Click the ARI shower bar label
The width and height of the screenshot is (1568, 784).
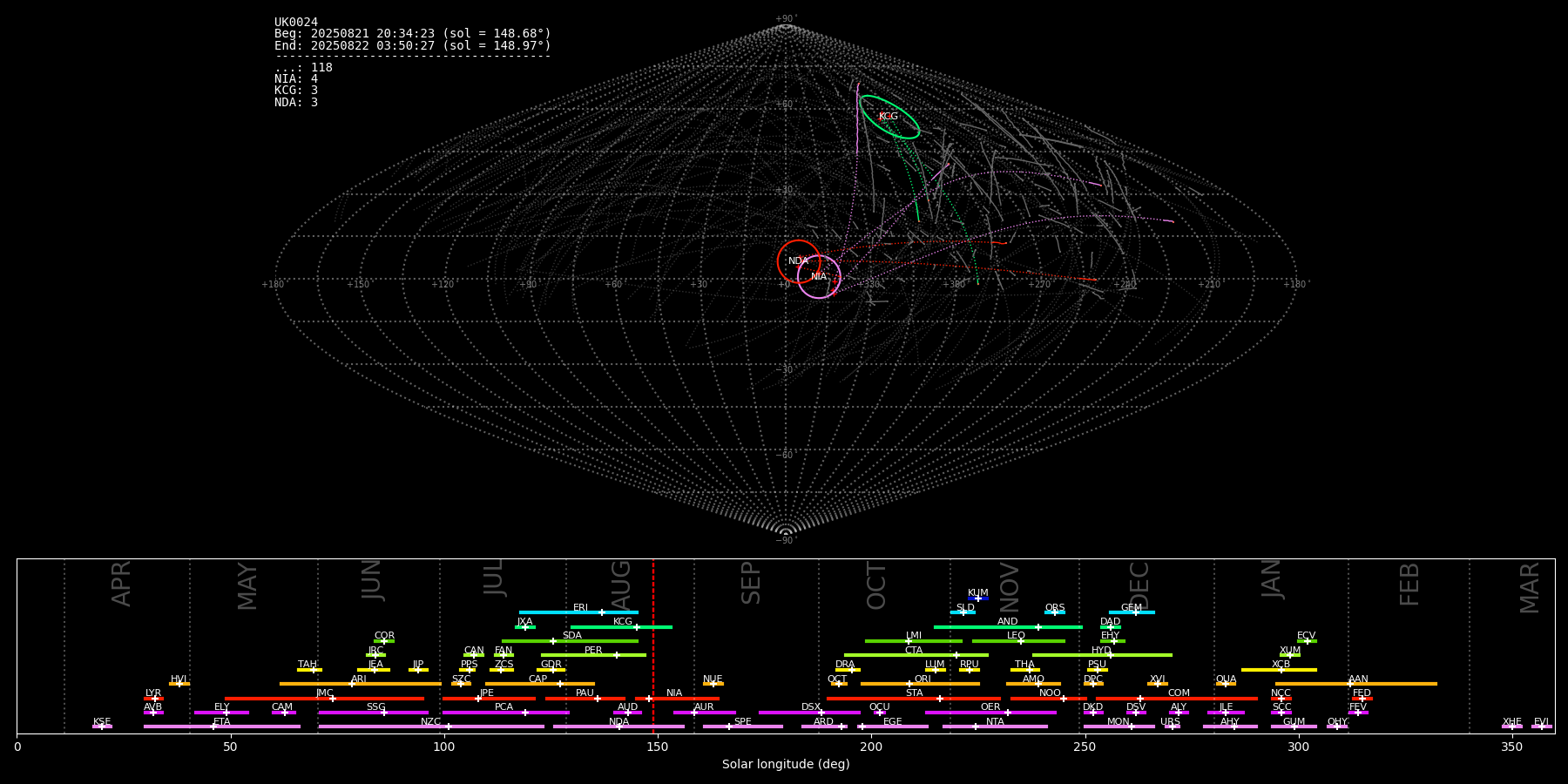[359, 679]
